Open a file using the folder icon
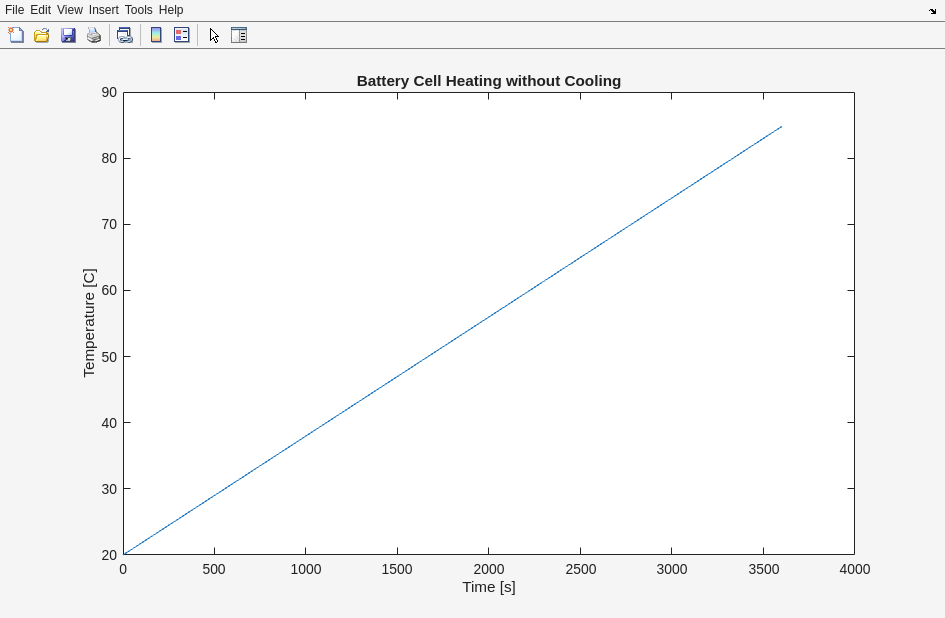 (42, 35)
